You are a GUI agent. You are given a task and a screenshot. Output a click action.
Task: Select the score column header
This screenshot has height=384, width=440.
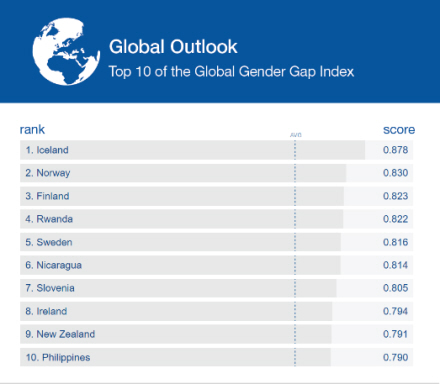[x=399, y=129]
